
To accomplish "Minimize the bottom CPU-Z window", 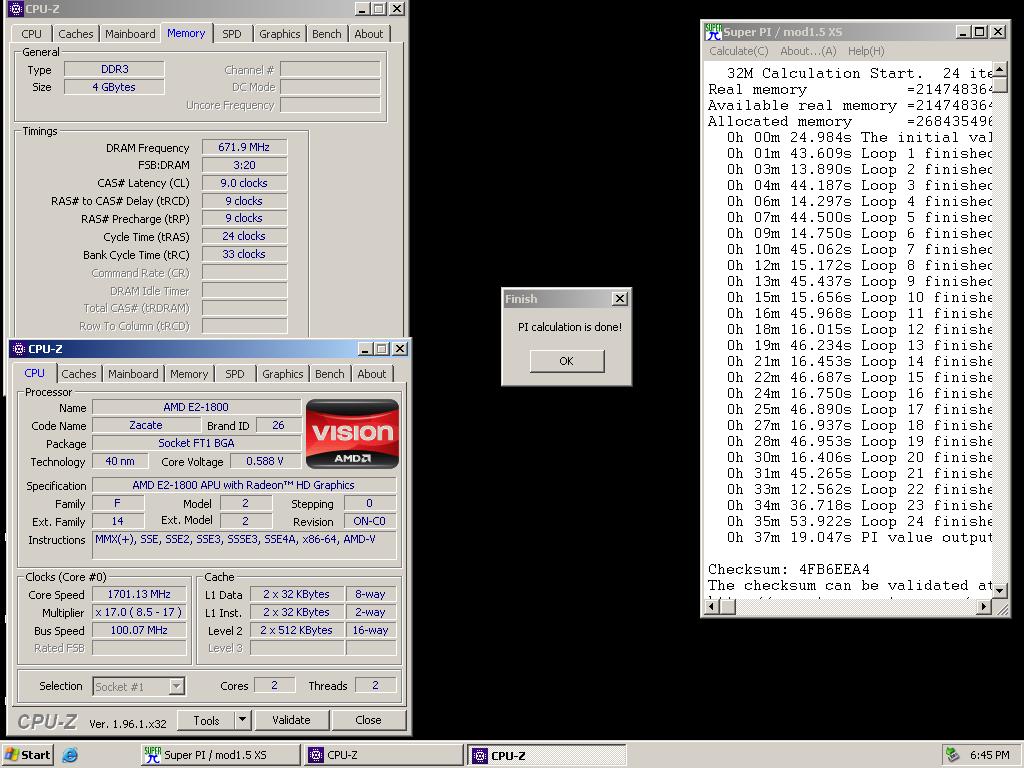I will 366,349.
